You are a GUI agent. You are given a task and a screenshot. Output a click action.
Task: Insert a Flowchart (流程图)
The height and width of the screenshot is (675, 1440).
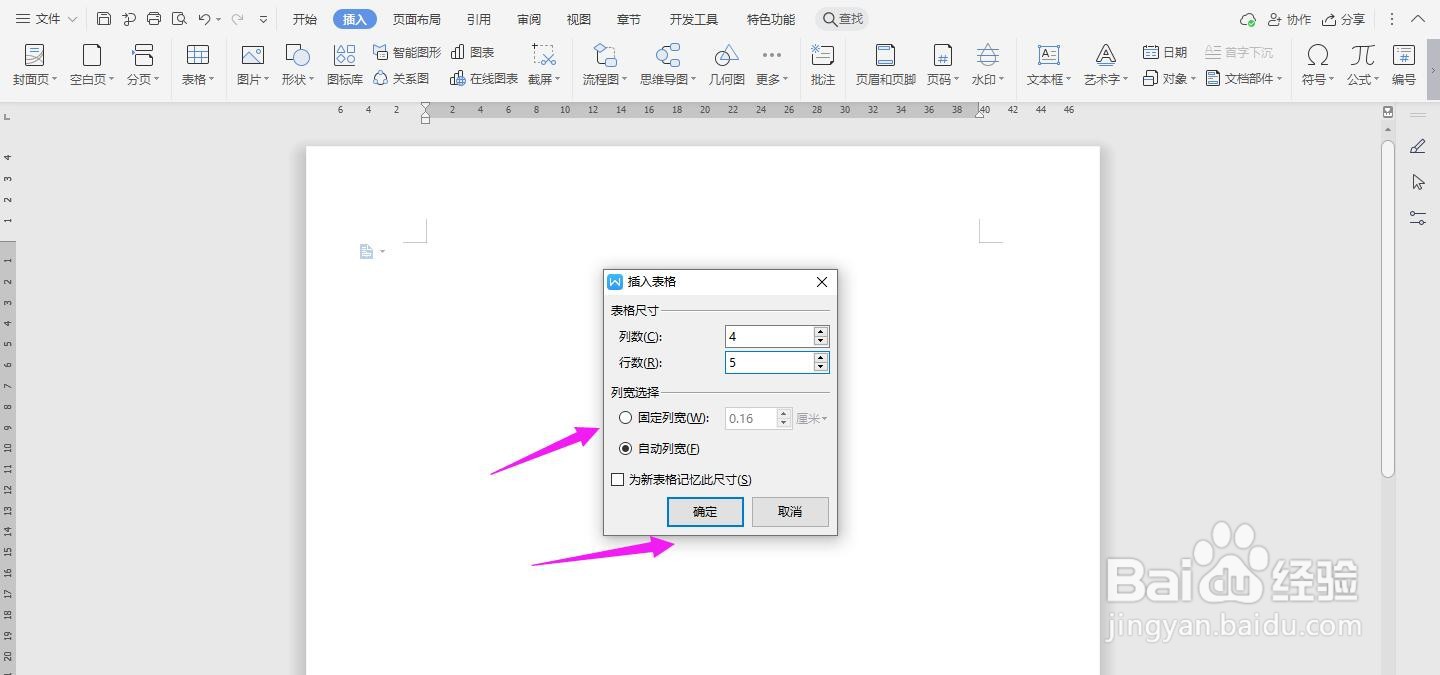pyautogui.click(x=605, y=64)
